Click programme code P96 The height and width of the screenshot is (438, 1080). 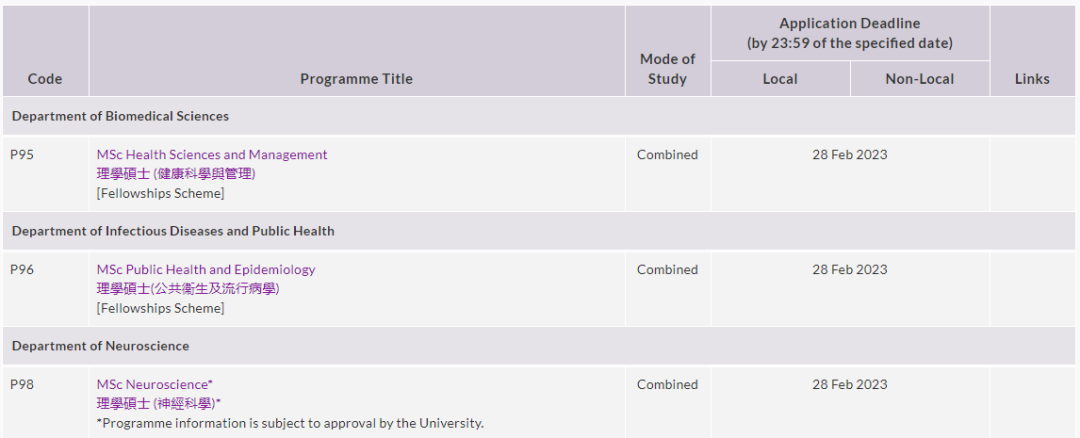22,270
